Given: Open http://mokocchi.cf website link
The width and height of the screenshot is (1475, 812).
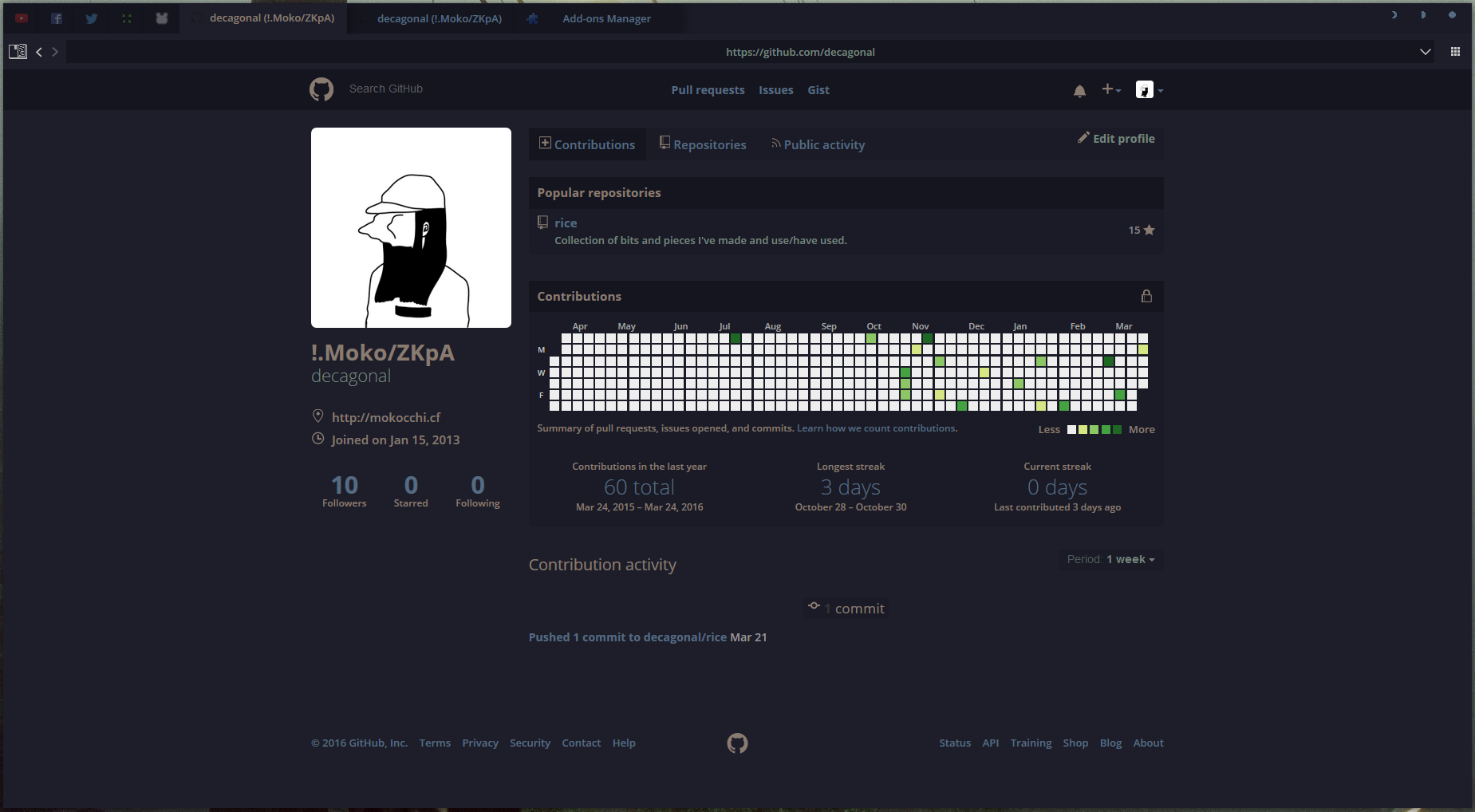Looking at the screenshot, I should 386,417.
